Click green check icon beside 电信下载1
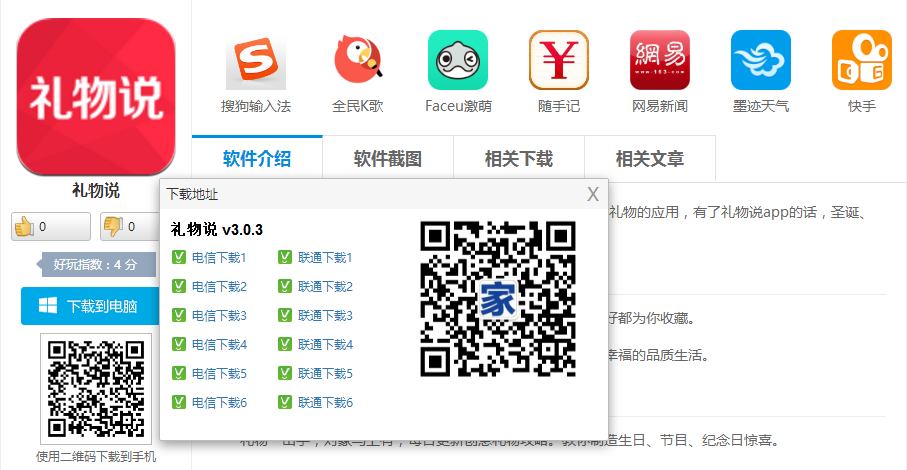907x470 pixels. coord(179,257)
